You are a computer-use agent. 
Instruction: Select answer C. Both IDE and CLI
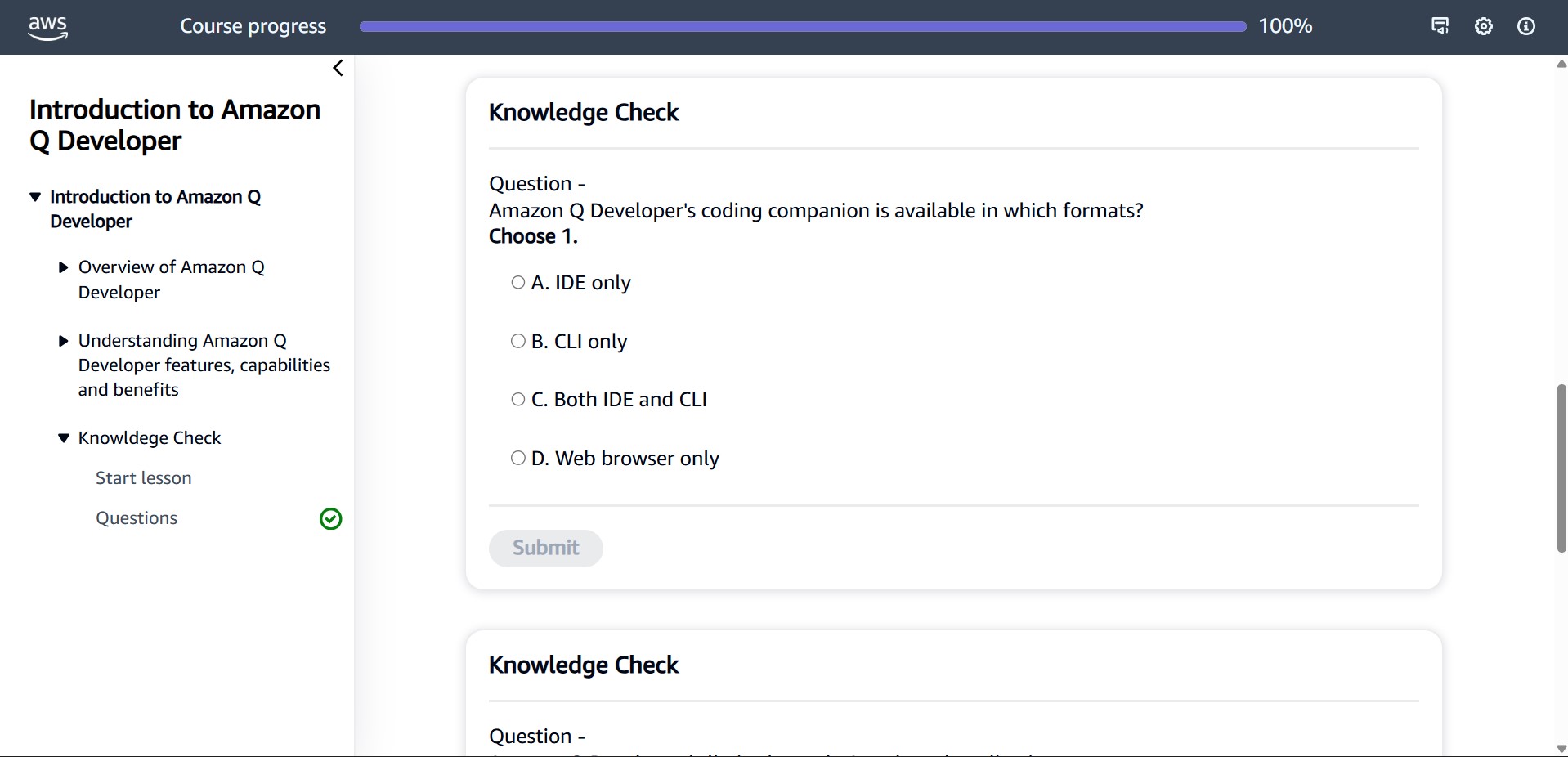pos(518,399)
